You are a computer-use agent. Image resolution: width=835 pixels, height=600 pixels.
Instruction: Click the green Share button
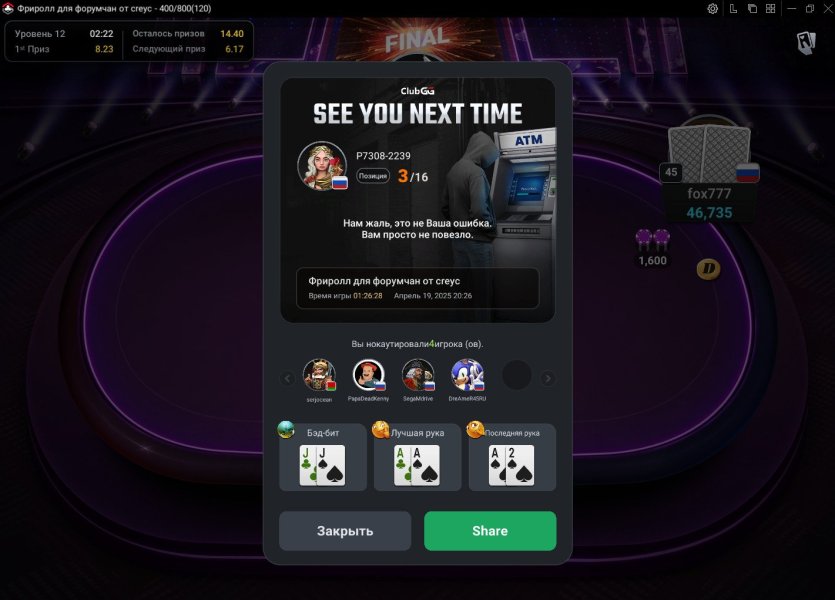[490, 531]
